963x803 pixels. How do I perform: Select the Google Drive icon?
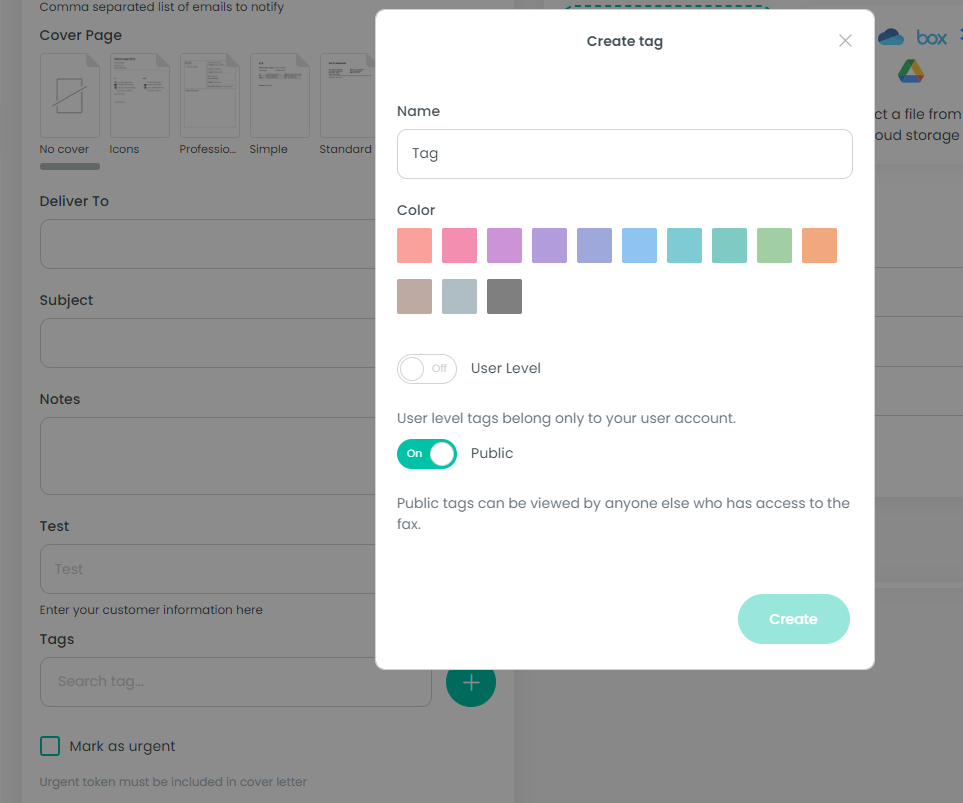(910, 72)
